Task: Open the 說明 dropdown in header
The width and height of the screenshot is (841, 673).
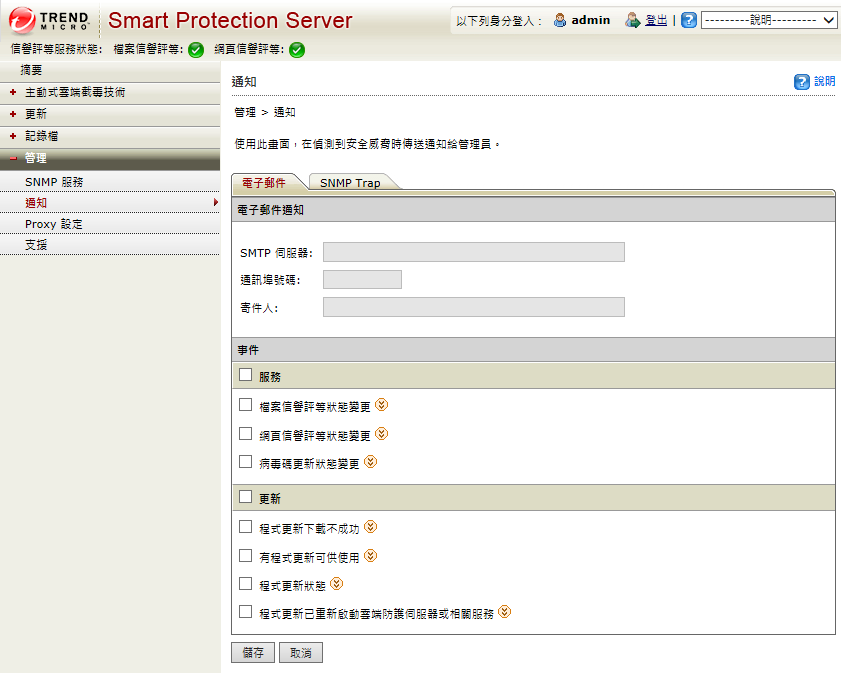Action: pos(769,20)
